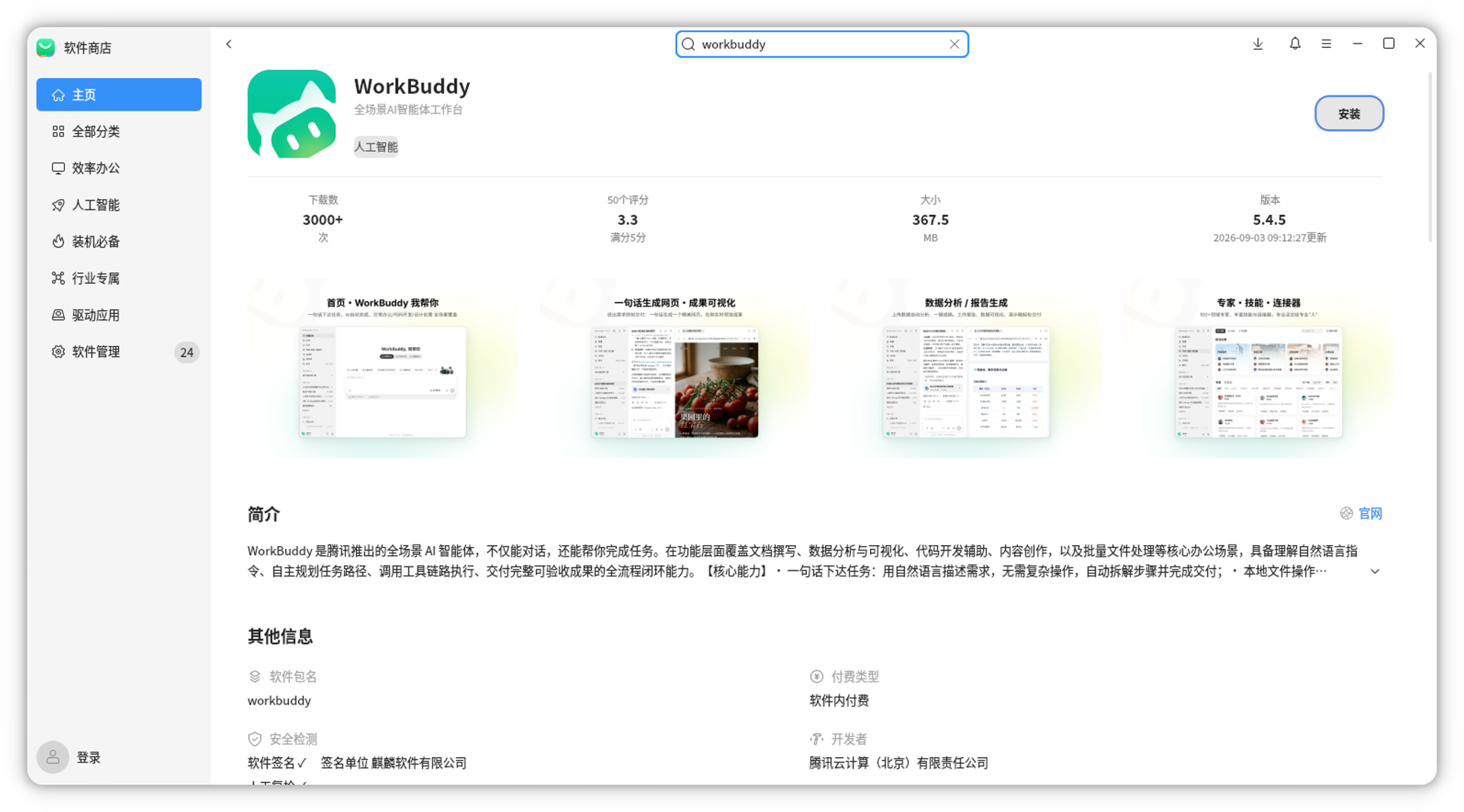Clear the workbuddy search text
Screen dimensions: 1464x812
(x=954, y=44)
